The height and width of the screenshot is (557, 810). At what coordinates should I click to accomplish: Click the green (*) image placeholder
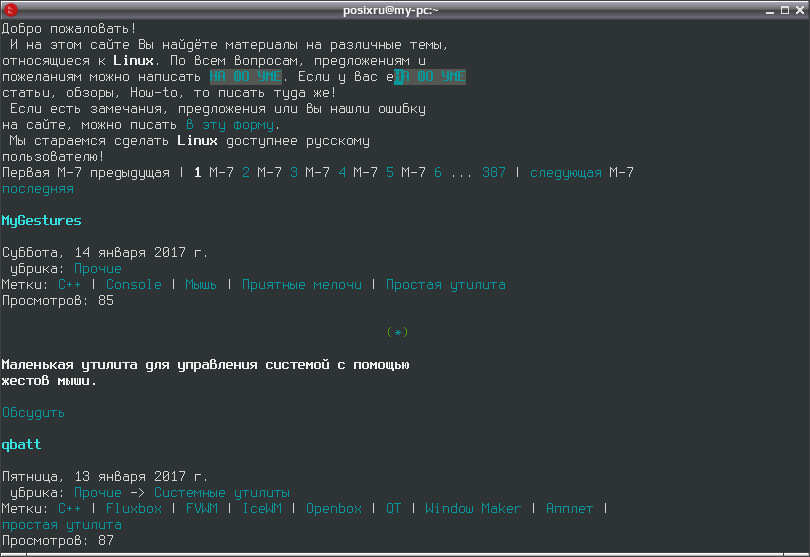click(397, 332)
